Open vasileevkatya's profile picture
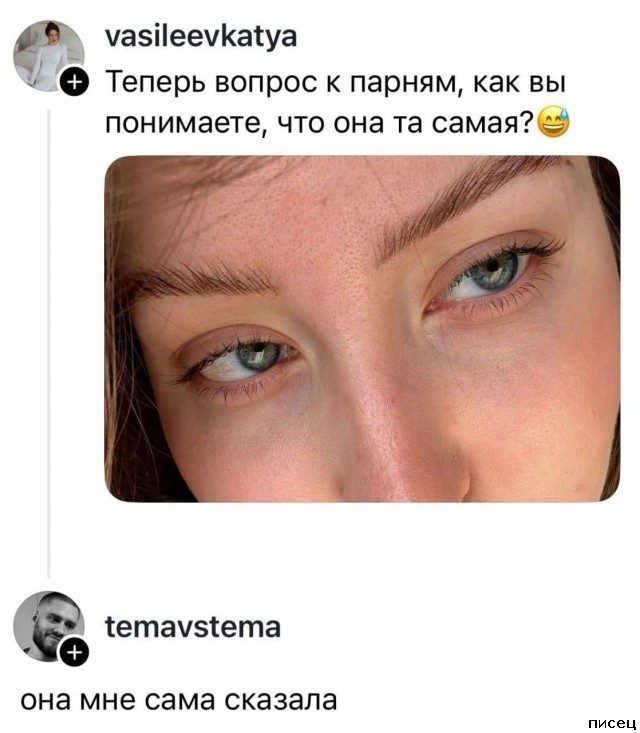The width and height of the screenshot is (640, 733). (x=49, y=55)
